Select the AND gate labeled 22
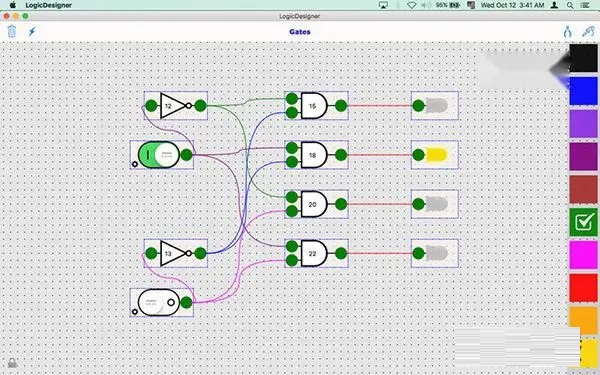600x375 pixels. 314,253
